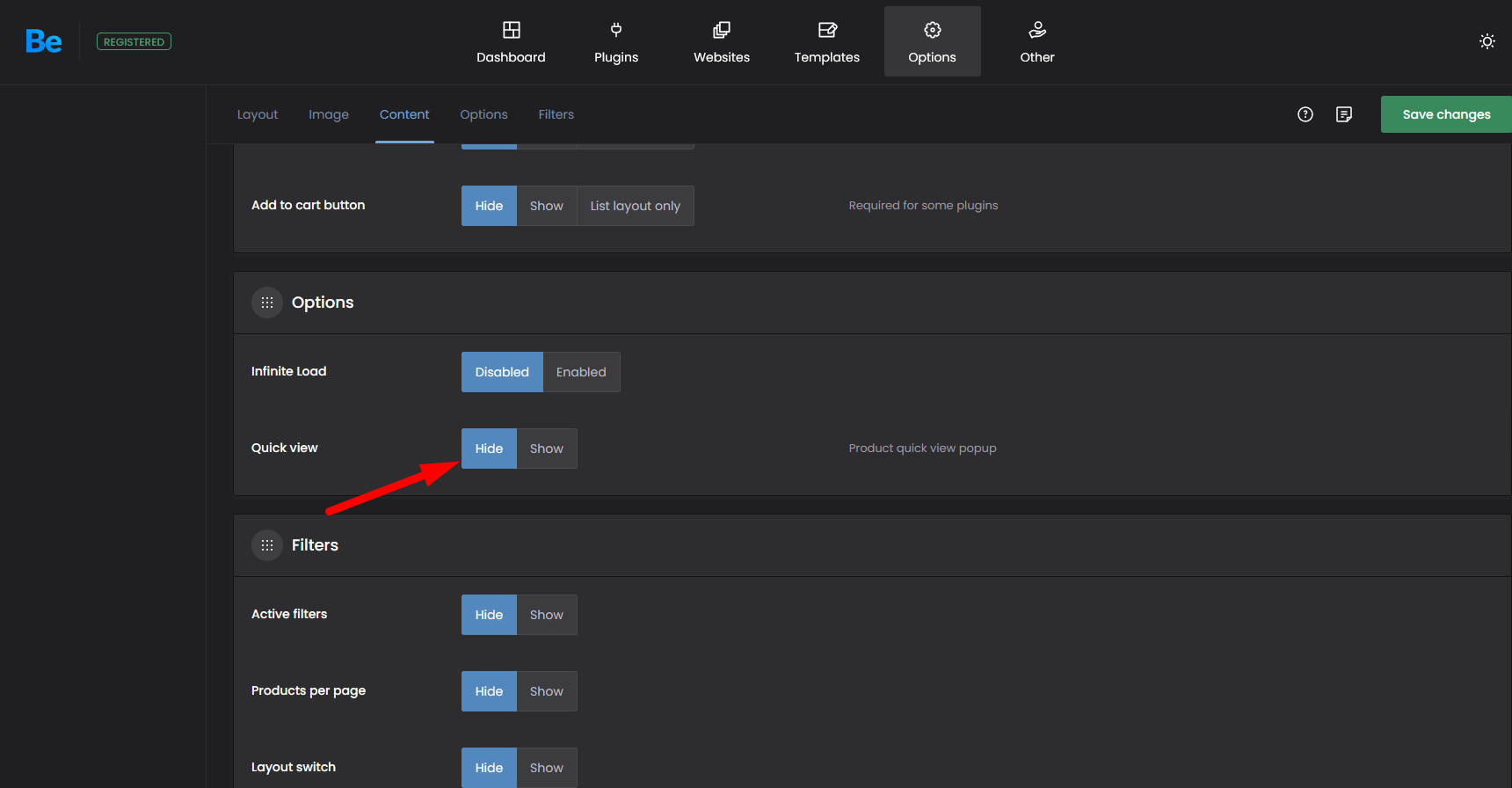Click the 'Infinite Load' label

tap(288, 371)
